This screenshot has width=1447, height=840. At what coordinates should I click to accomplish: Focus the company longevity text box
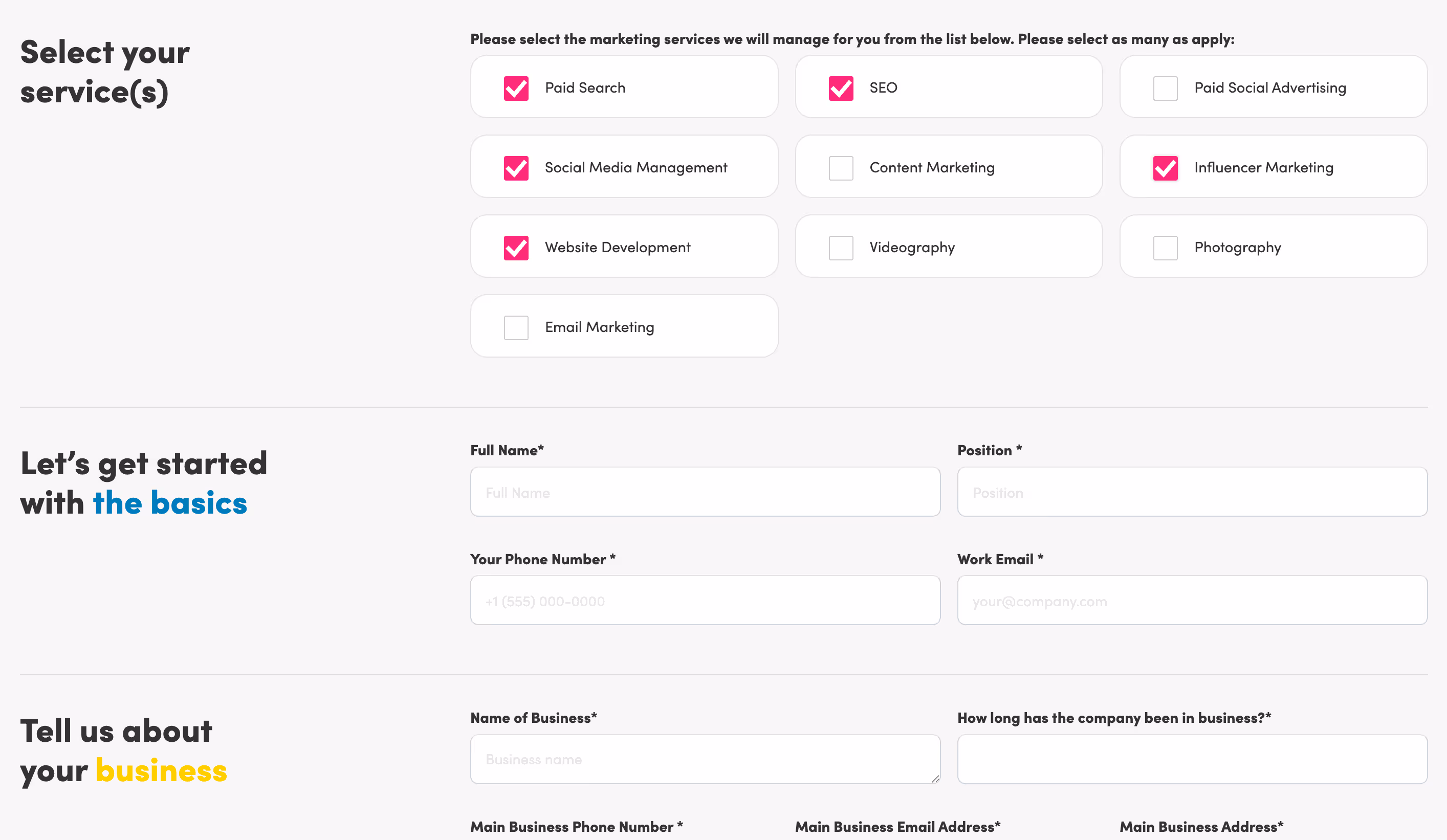(1192, 759)
